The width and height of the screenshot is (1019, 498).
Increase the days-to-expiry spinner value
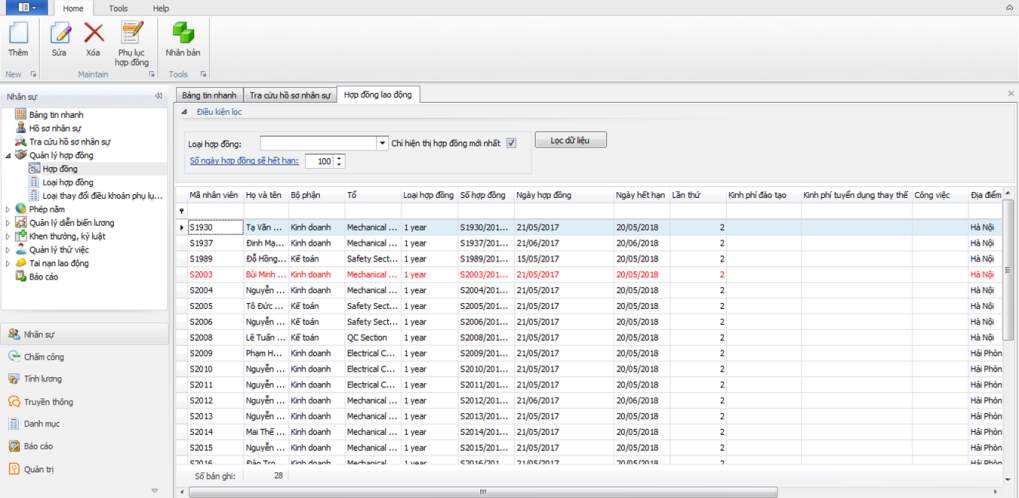[x=339, y=158]
